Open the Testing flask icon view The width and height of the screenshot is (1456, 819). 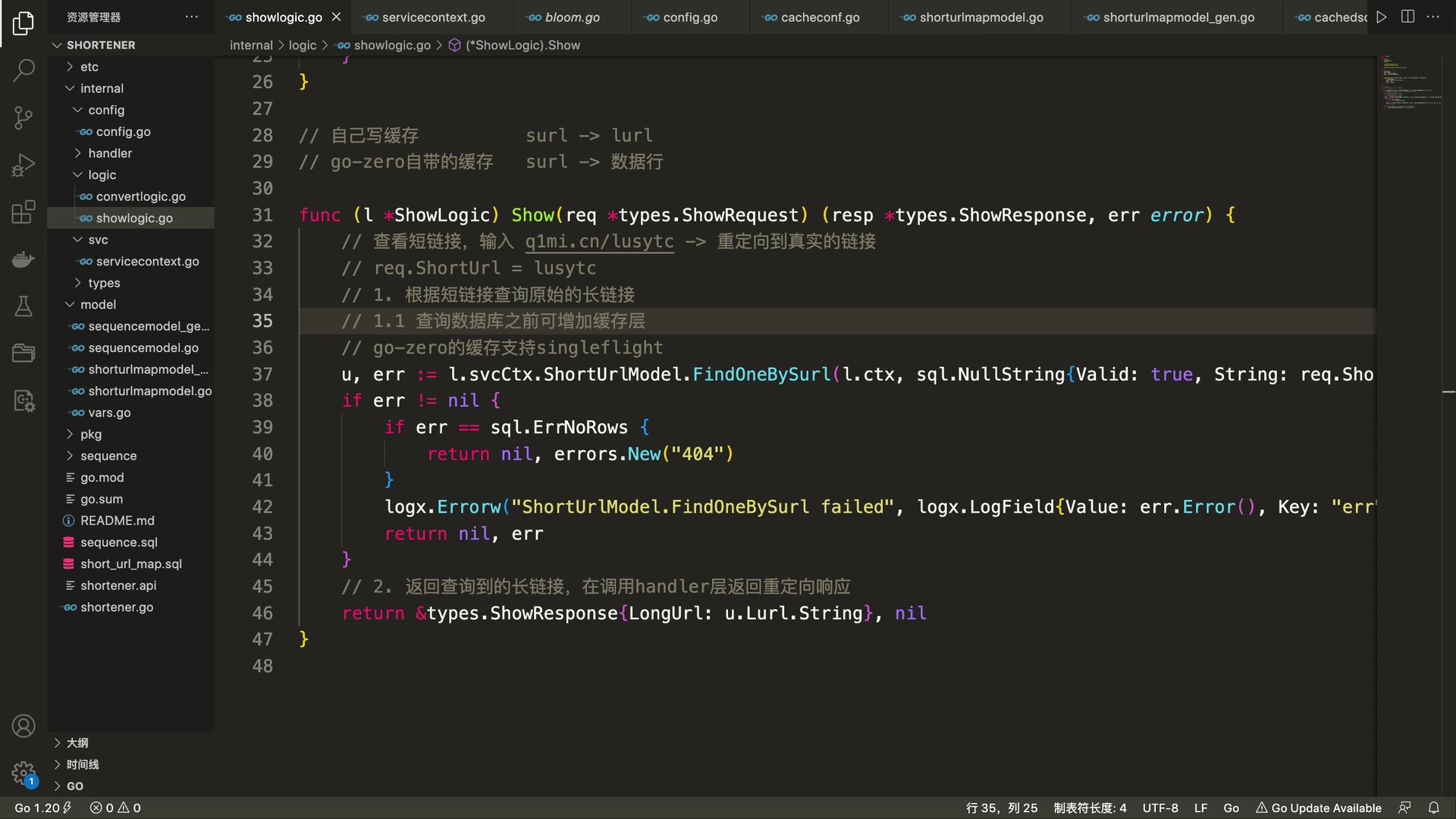tap(24, 306)
